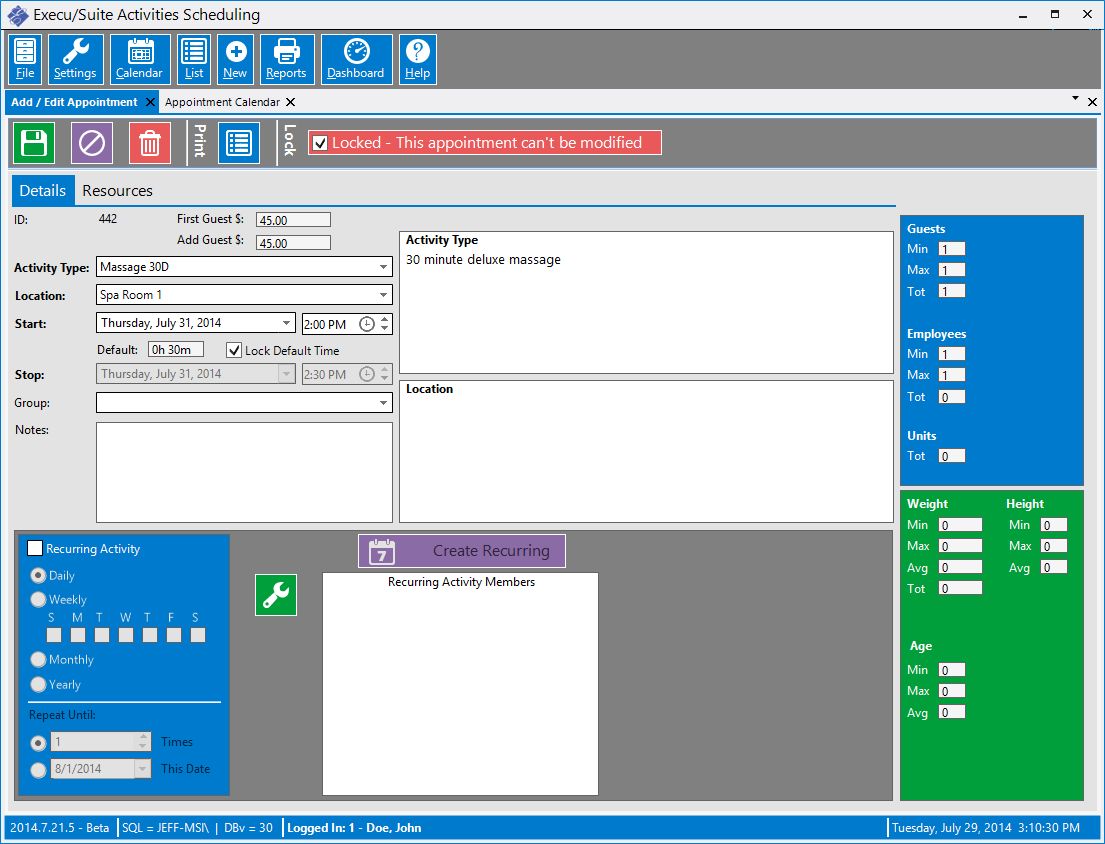Click the appointment ID value 442
This screenshot has height=844, width=1105.
tap(108, 219)
